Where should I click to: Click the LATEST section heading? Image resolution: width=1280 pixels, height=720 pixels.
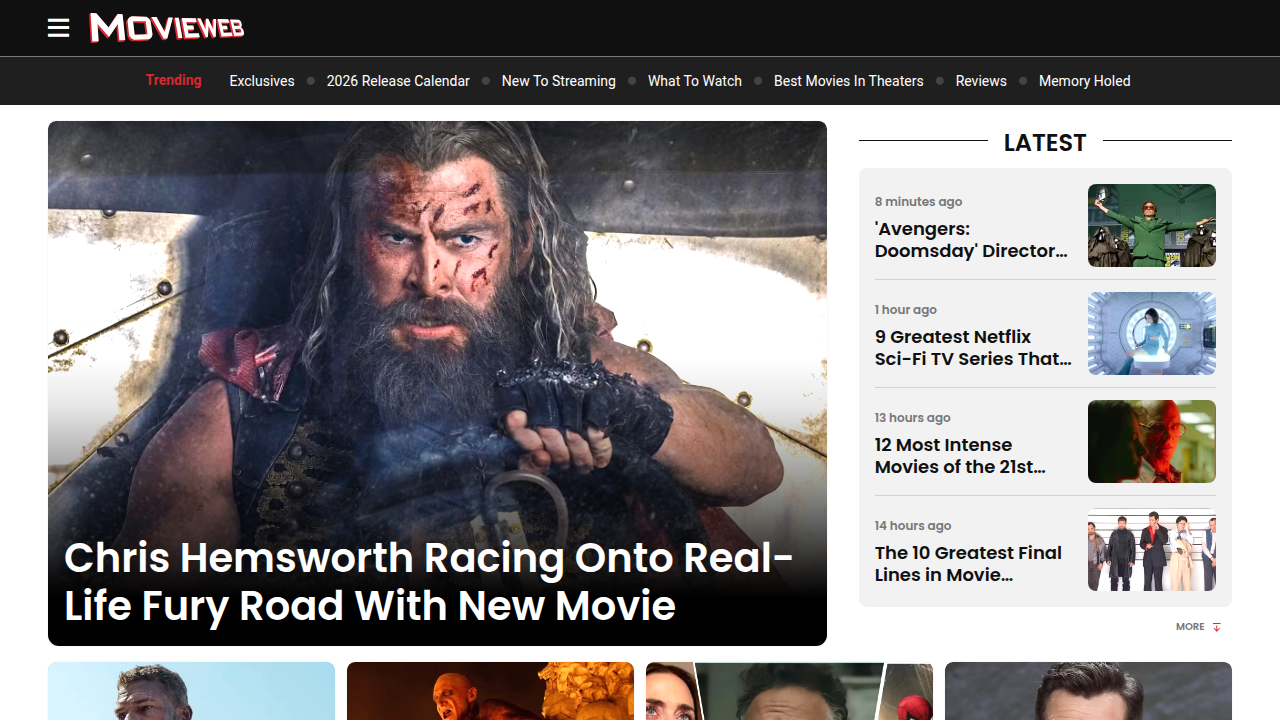click(1045, 143)
